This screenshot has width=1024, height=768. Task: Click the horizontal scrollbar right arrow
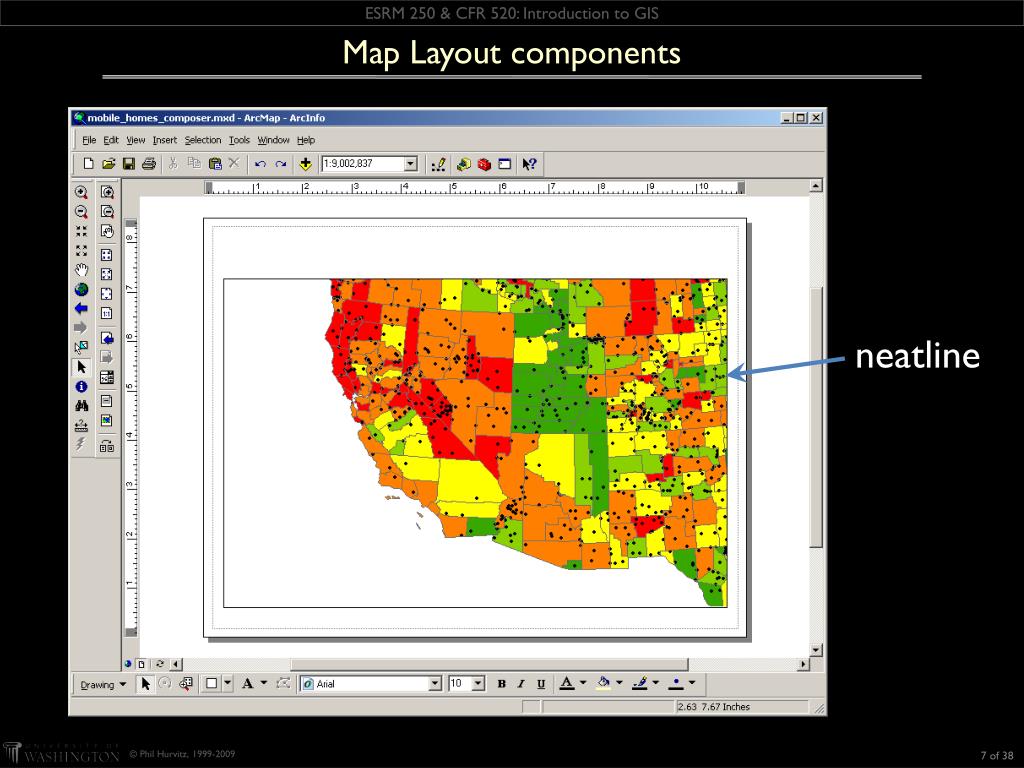[x=803, y=664]
